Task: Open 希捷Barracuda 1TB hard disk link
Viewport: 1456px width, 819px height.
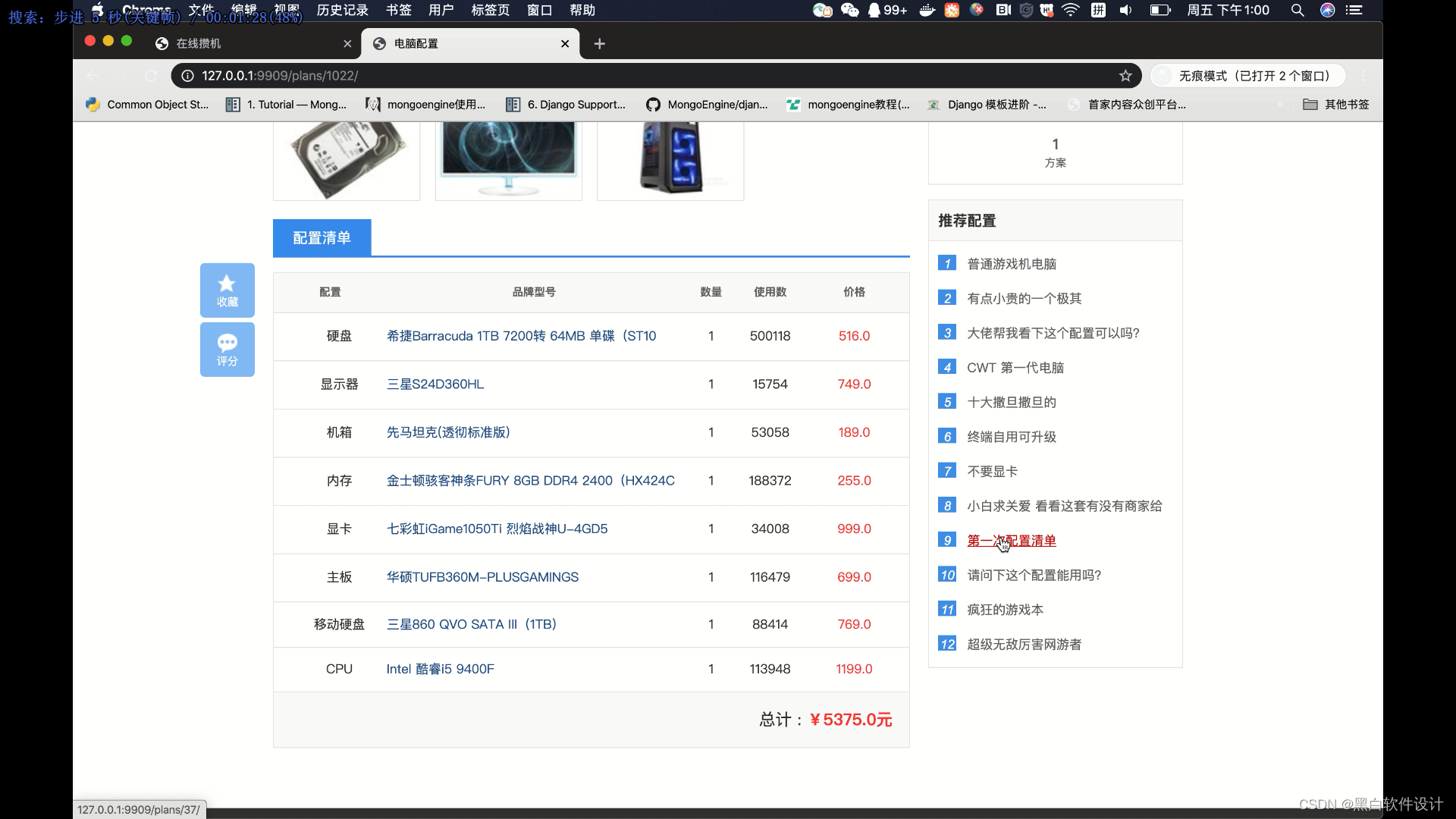Action: [521, 336]
